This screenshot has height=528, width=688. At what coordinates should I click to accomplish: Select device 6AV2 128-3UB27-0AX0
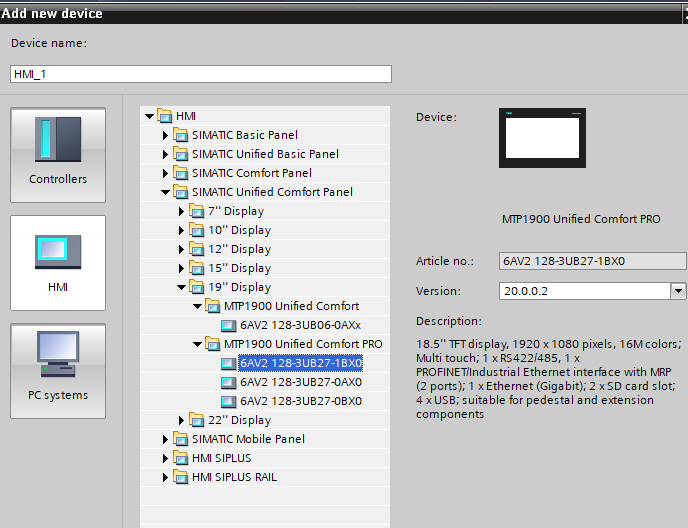coord(301,382)
